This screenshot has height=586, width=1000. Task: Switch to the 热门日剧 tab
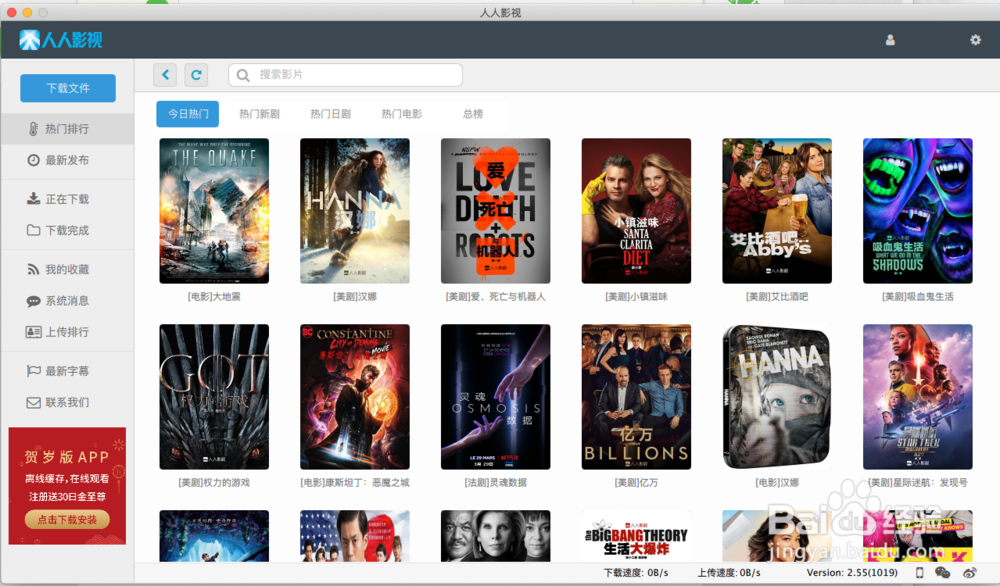click(x=330, y=114)
